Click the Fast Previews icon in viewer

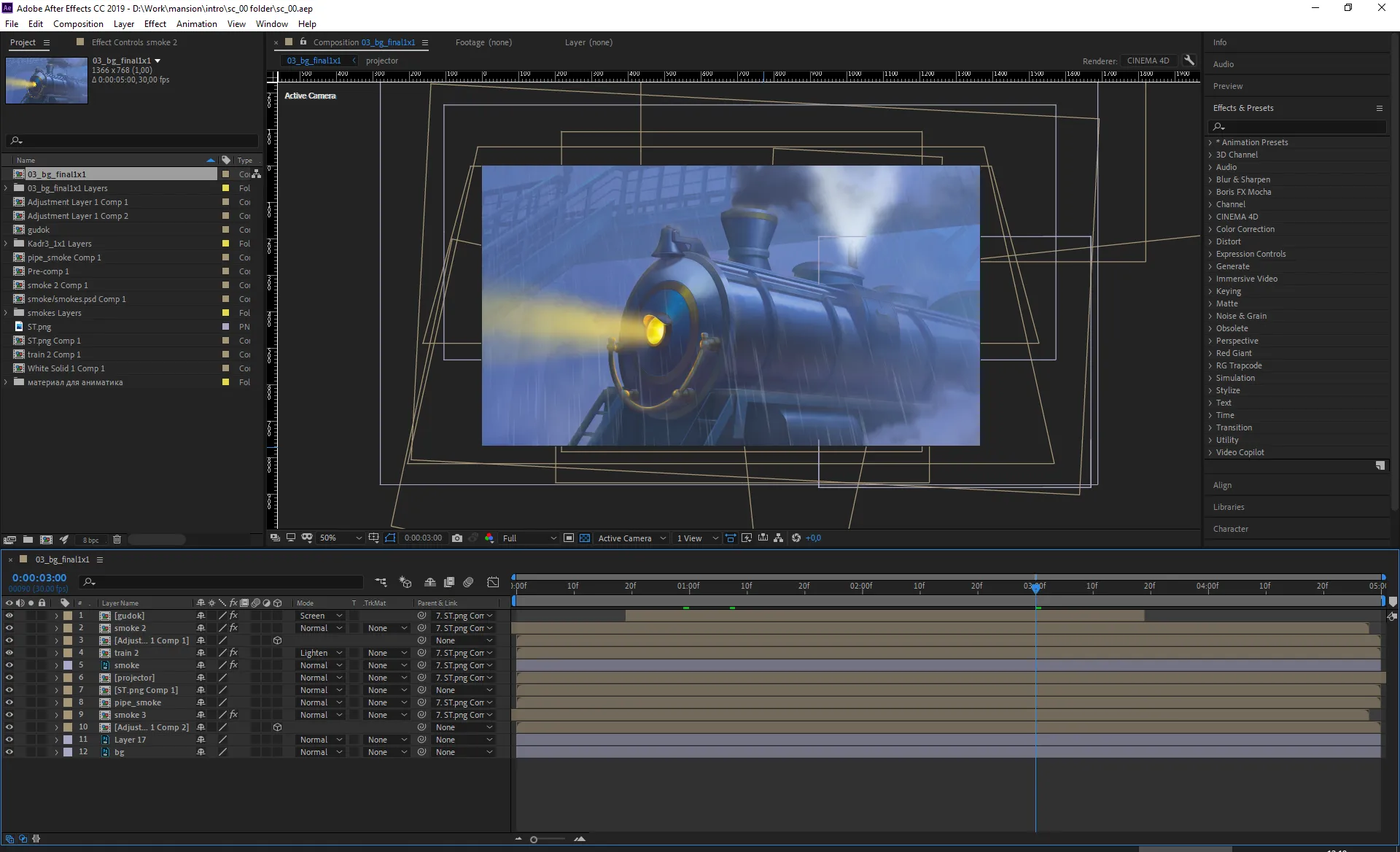[x=746, y=538]
